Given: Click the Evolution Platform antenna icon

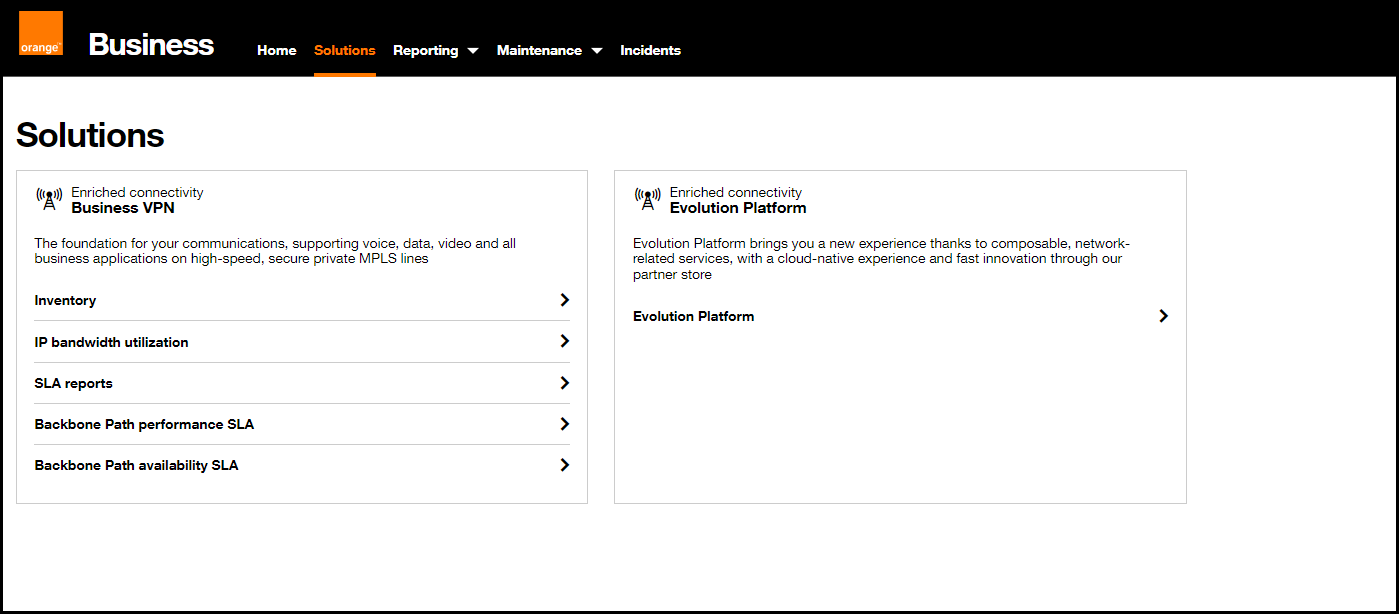Looking at the screenshot, I should [x=647, y=199].
